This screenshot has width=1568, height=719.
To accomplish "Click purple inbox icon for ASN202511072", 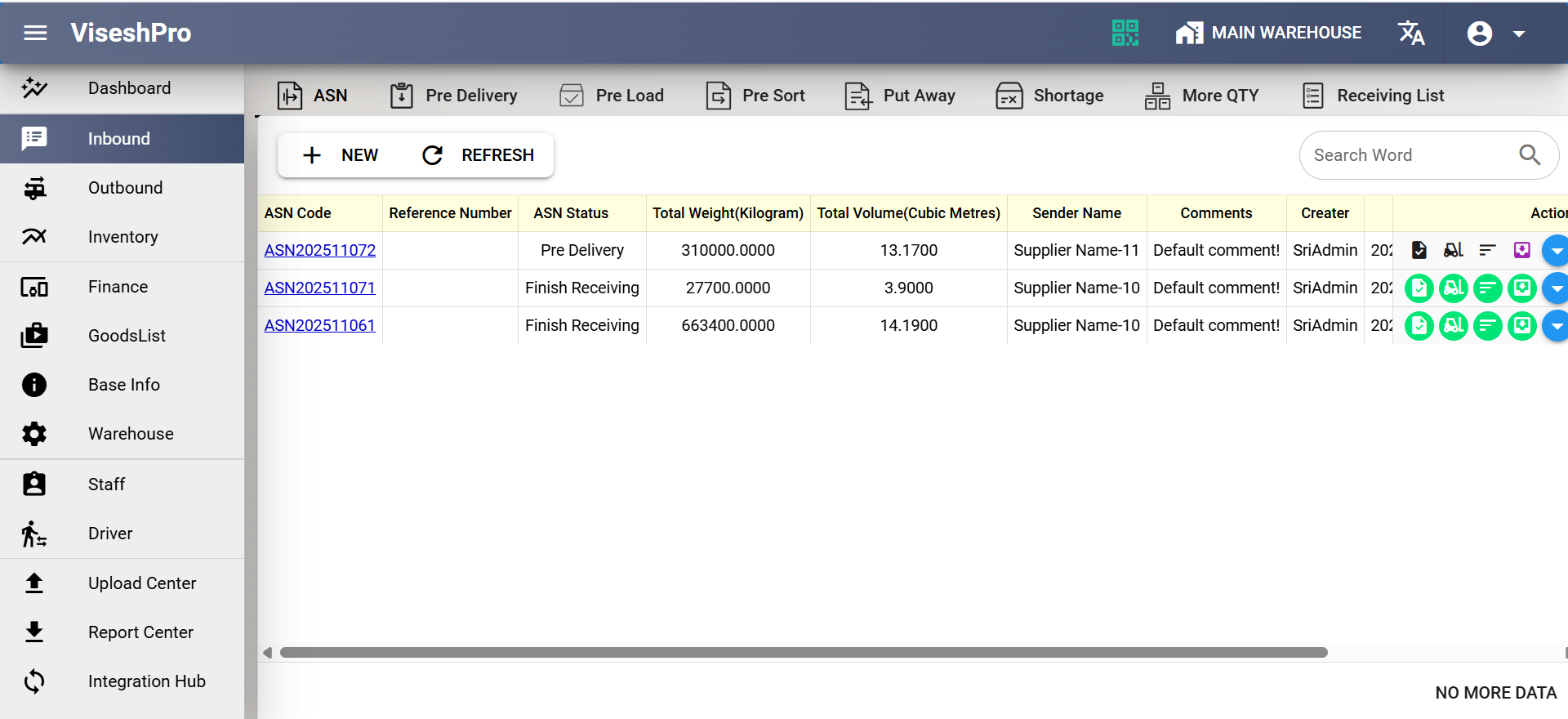I will (1521, 250).
